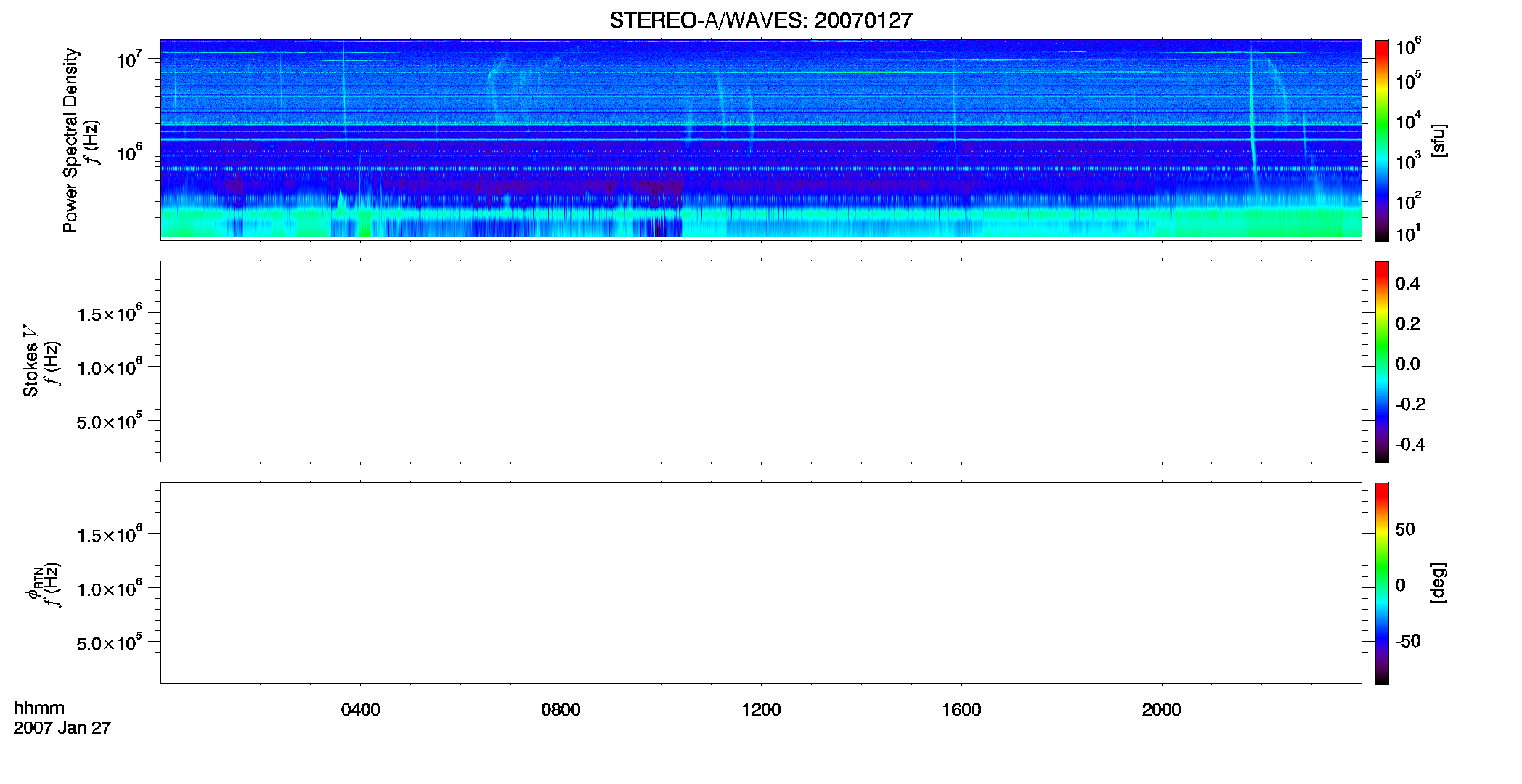This screenshot has height=784, width=1522.
Task: Select the "-0.4" Stokes color bar label
Action: pos(1410,445)
